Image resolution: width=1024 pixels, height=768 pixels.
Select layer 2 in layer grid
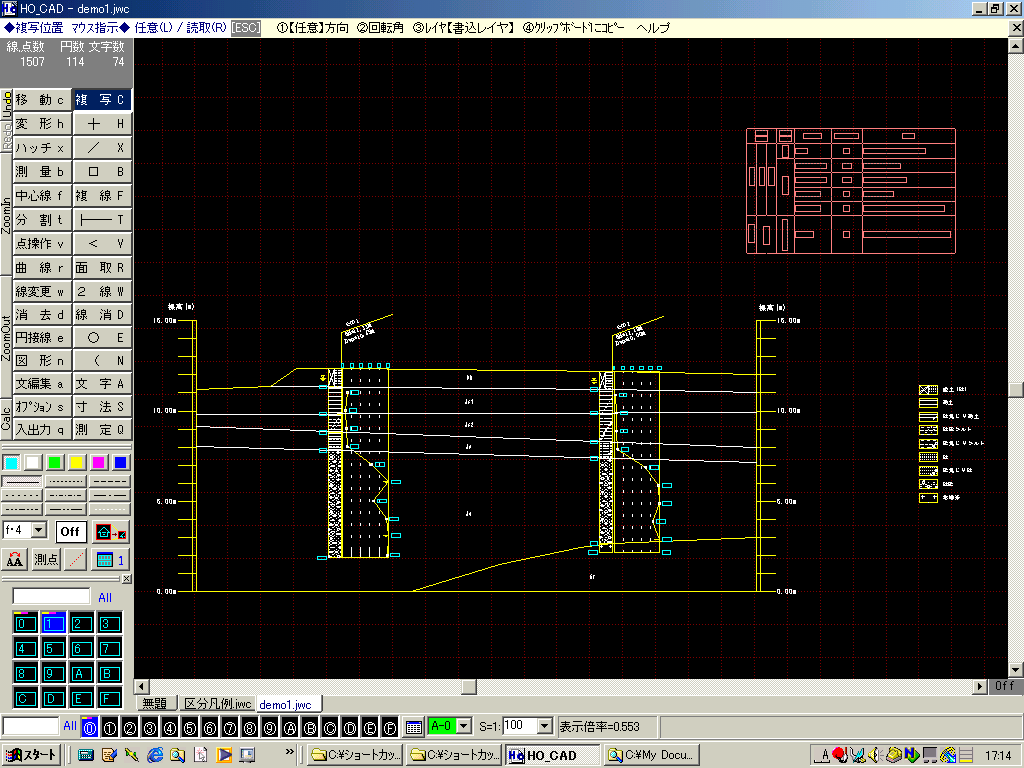(81, 624)
